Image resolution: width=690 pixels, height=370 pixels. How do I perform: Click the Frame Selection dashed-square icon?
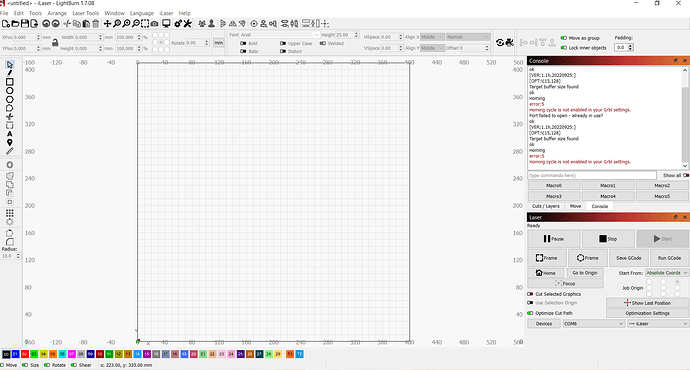pos(145,24)
